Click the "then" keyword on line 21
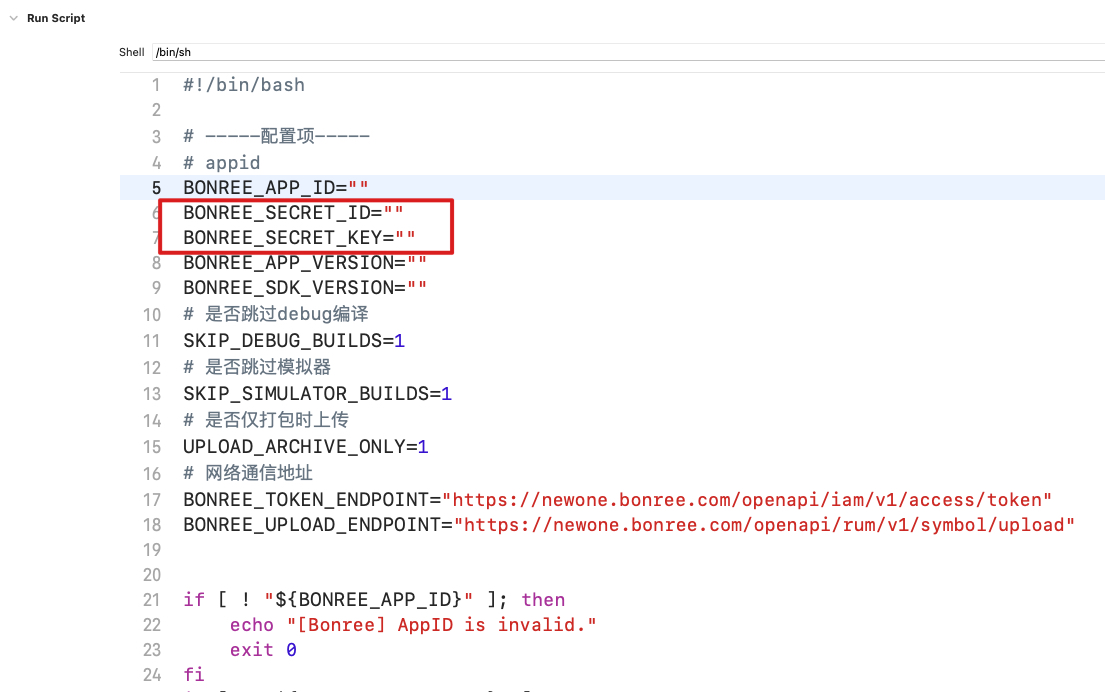 tap(543, 600)
